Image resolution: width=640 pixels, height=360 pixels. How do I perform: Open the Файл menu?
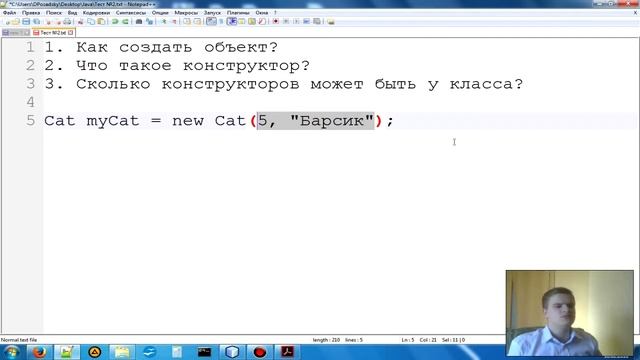(9, 13)
